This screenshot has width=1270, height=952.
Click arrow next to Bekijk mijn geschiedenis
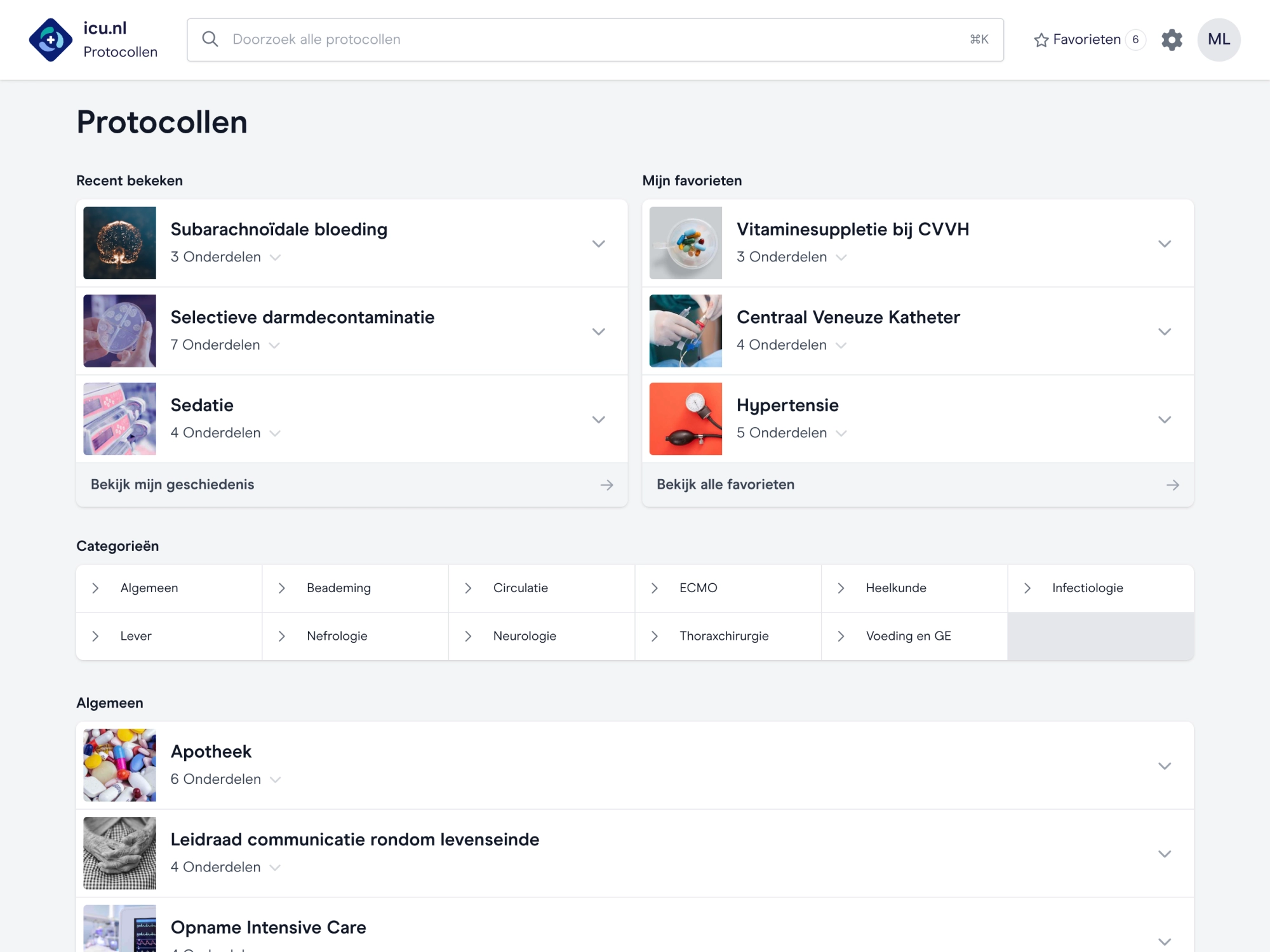(x=606, y=485)
